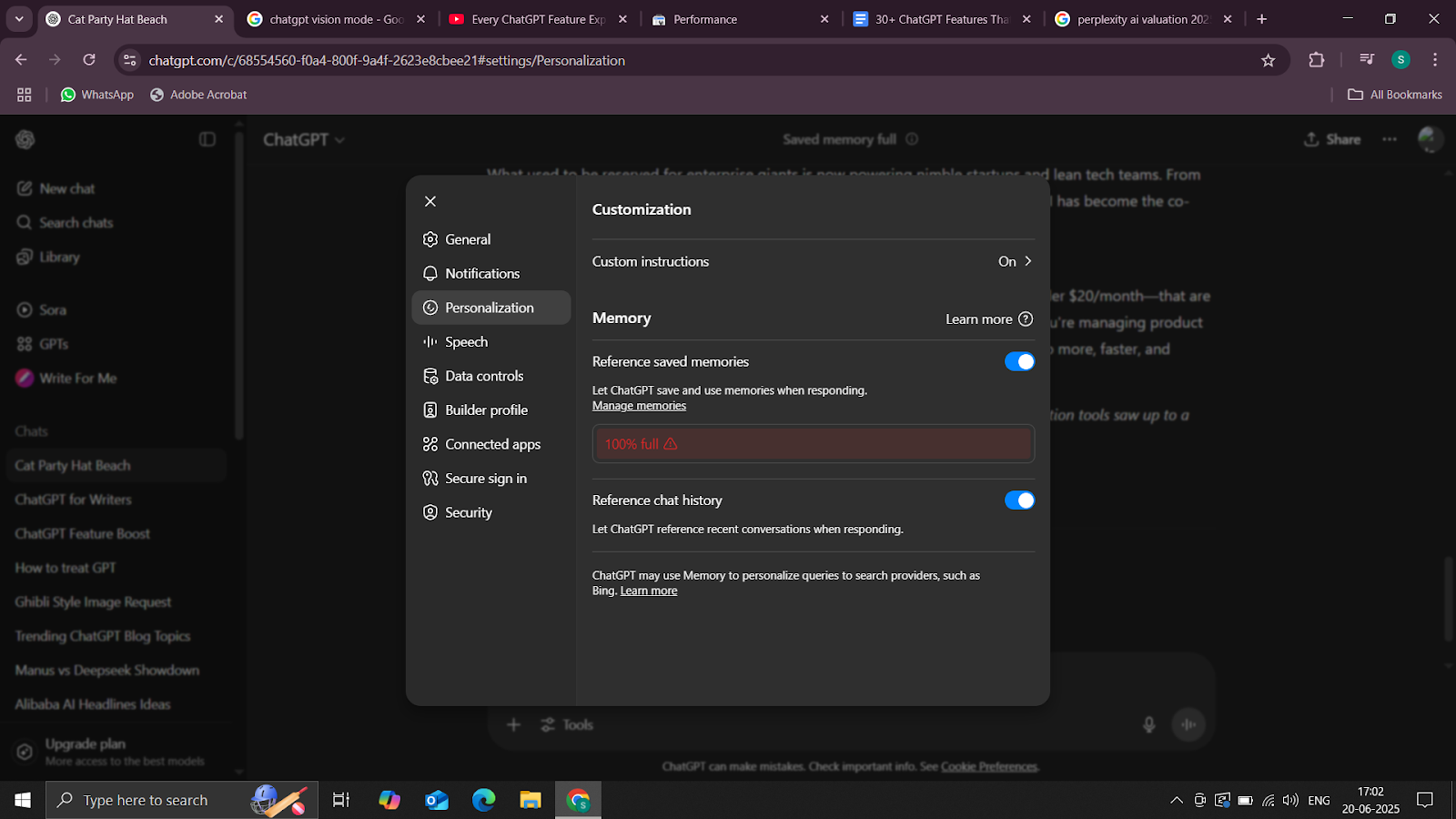Click the plus attach button in composer
This screenshot has width=1456, height=819.
513,724
